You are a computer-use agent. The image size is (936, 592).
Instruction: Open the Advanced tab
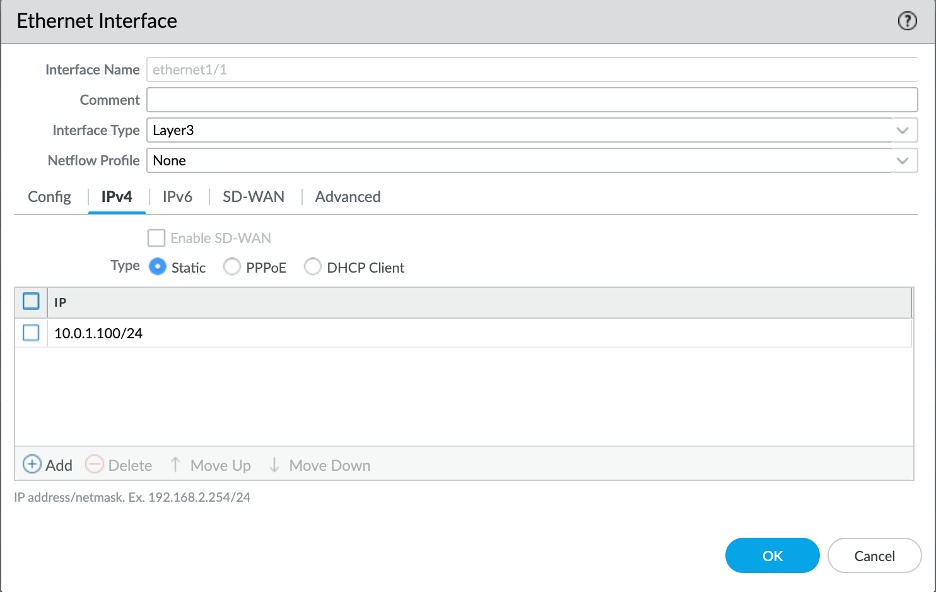coord(347,196)
